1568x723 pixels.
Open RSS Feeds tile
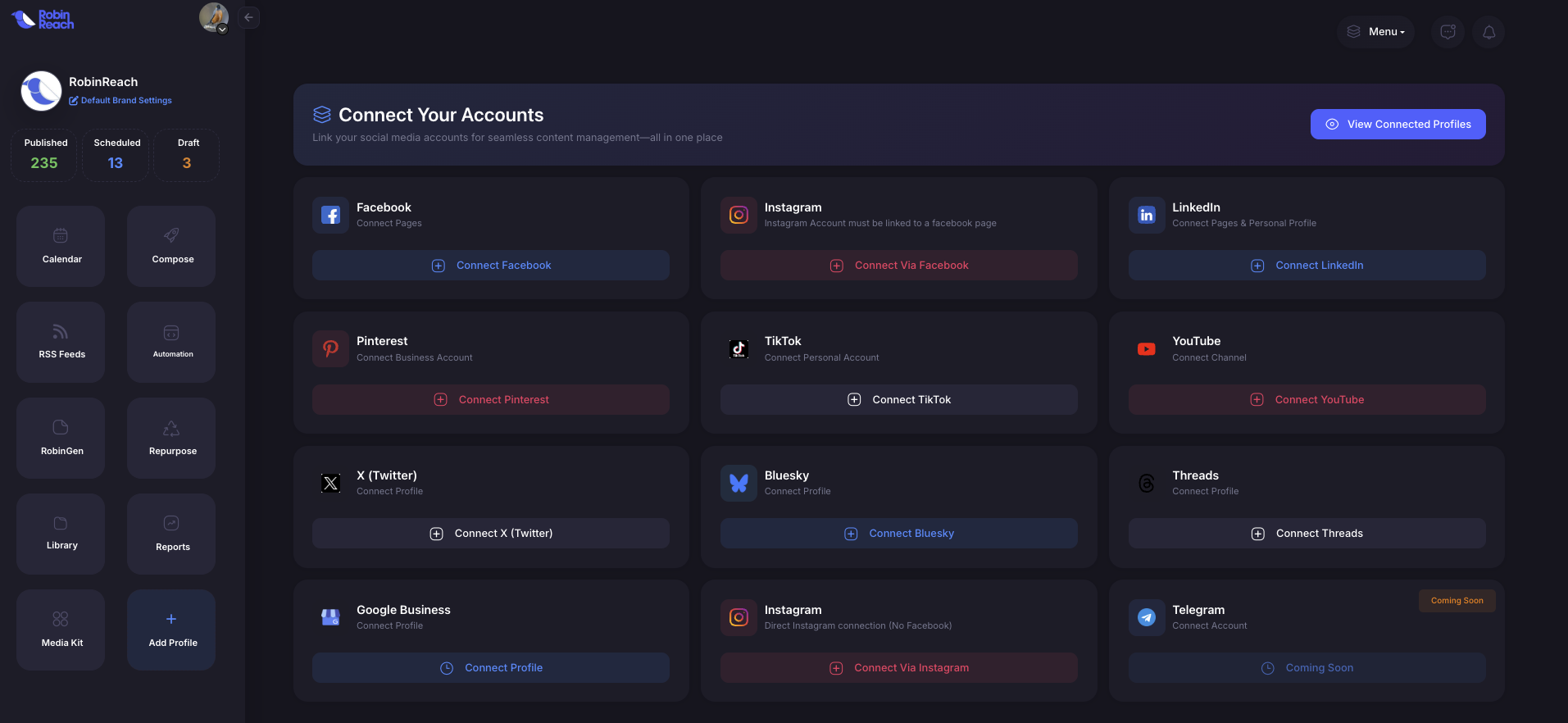tap(61, 342)
